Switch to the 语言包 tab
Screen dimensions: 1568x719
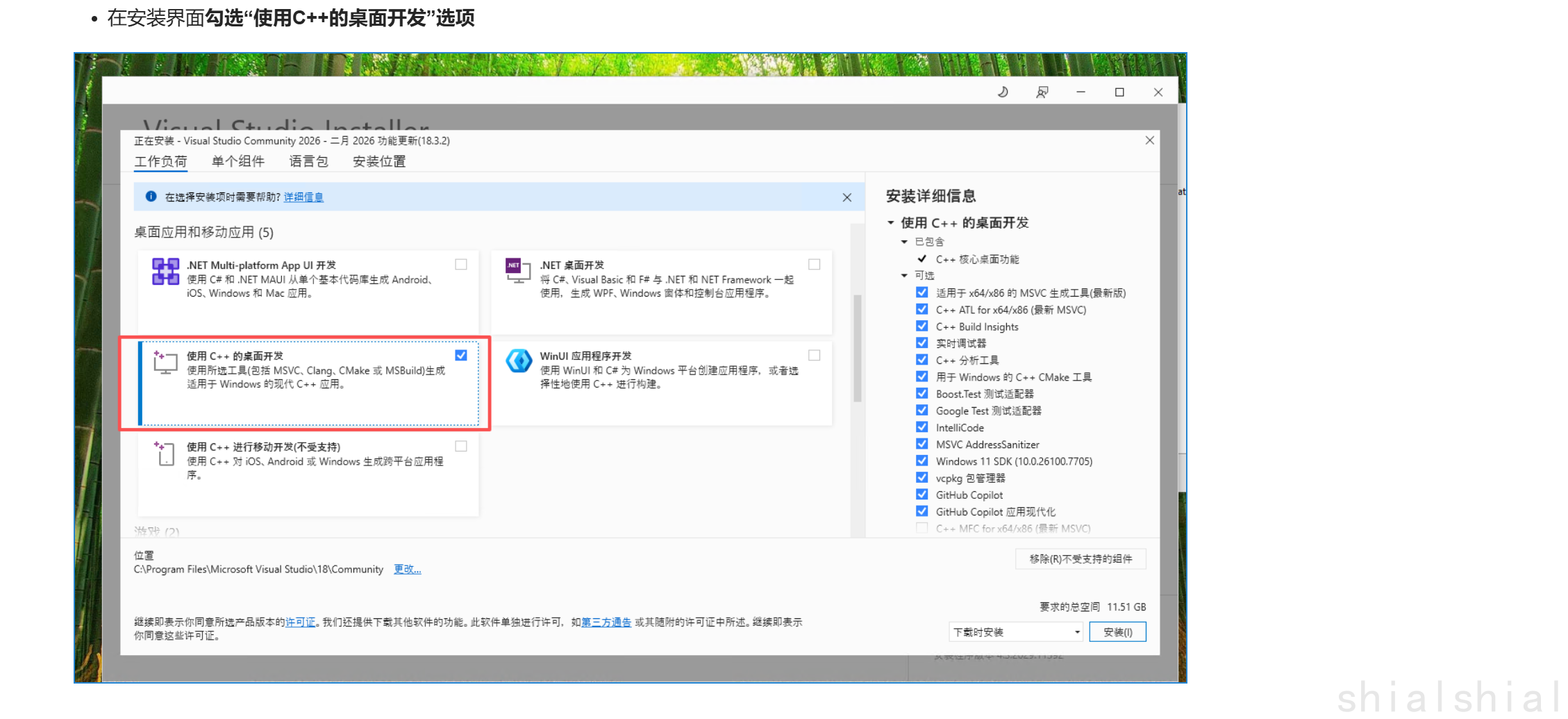(x=309, y=162)
